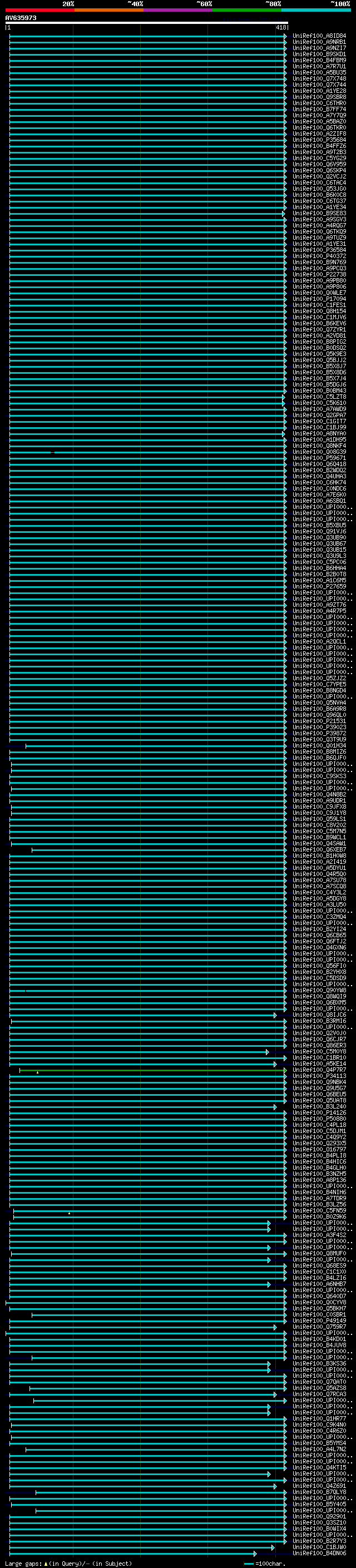Viewport: 356px width, 1568px height.
Task: Open hit UniRef100_B9SKD1
Action: (319, 54)
